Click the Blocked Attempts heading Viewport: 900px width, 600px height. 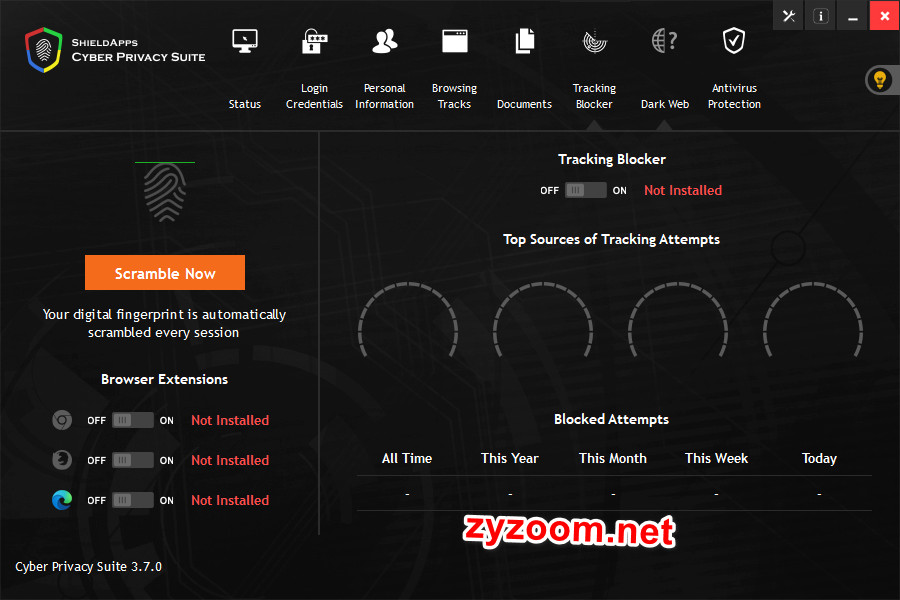click(x=611, y=419)
